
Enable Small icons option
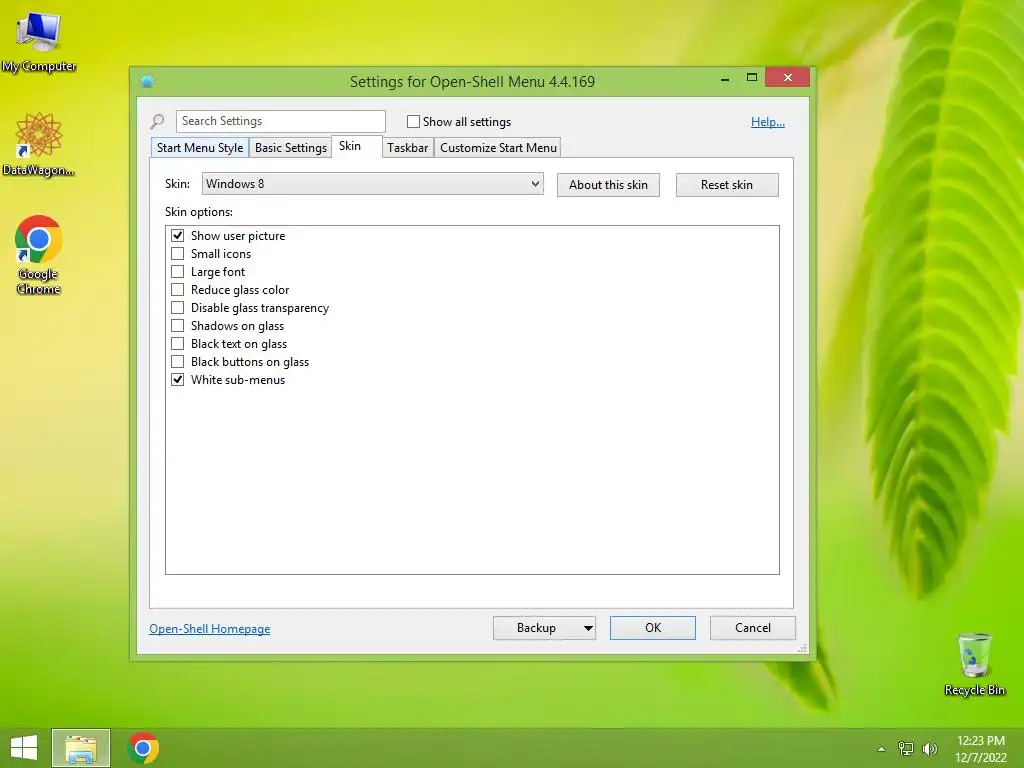pos(178,253)
